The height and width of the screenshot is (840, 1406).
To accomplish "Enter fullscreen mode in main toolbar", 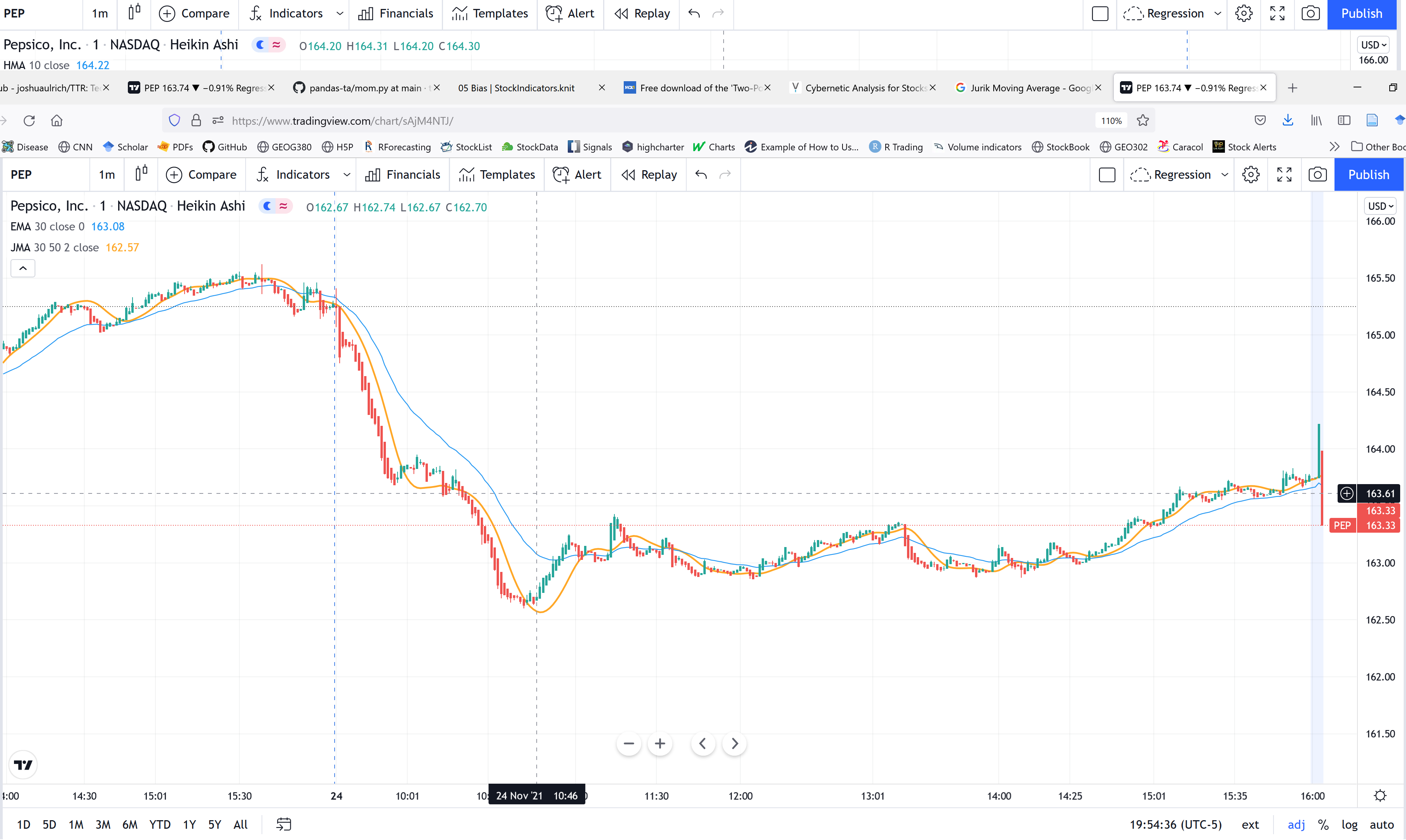I will tap(1284, 174).
